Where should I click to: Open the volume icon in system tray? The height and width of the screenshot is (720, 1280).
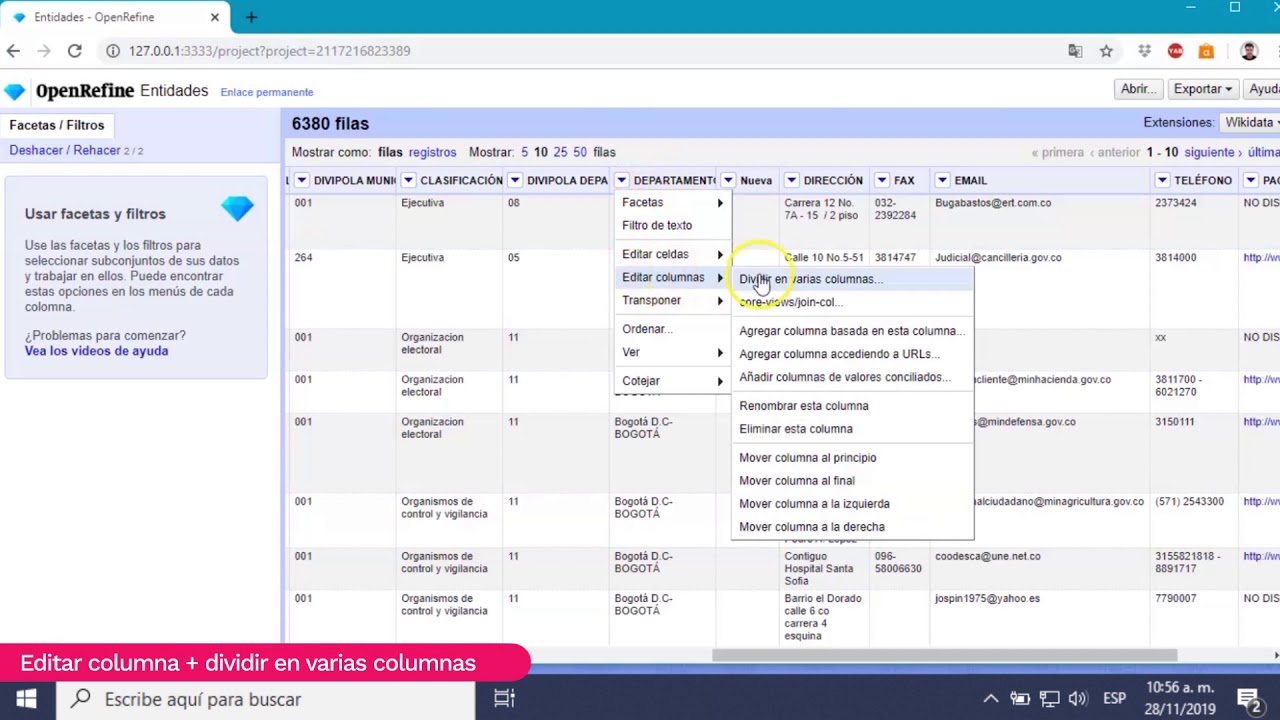click(1077, 699)
